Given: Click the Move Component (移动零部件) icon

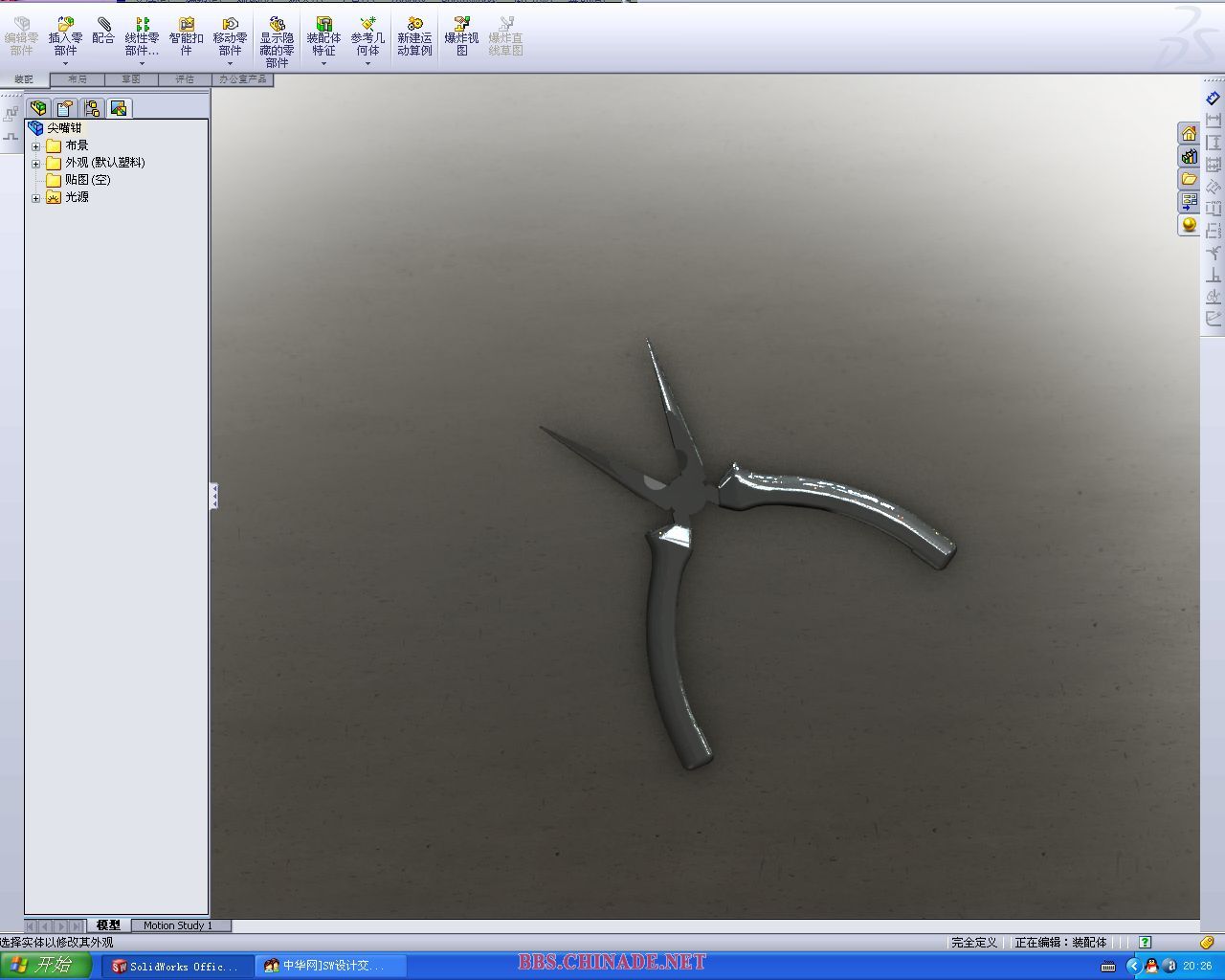Looking at the screenshot, I should click(230, 35).
